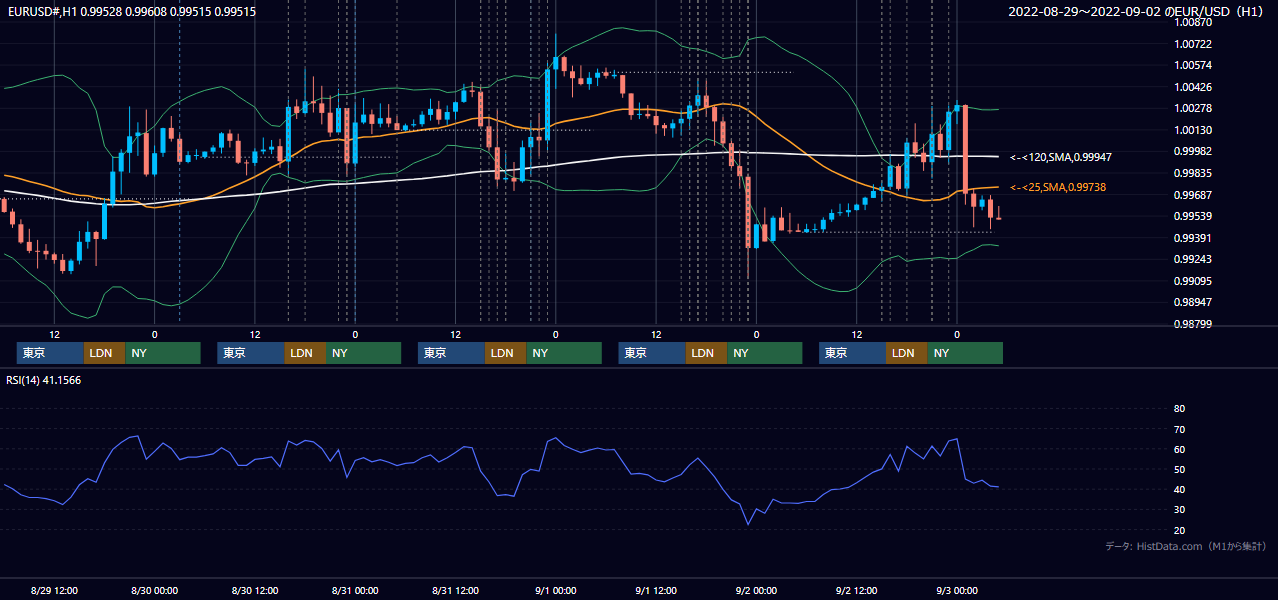Click price axis value 0.99095
Viewport: 1278px width, 600px height.
point(1193,281)
